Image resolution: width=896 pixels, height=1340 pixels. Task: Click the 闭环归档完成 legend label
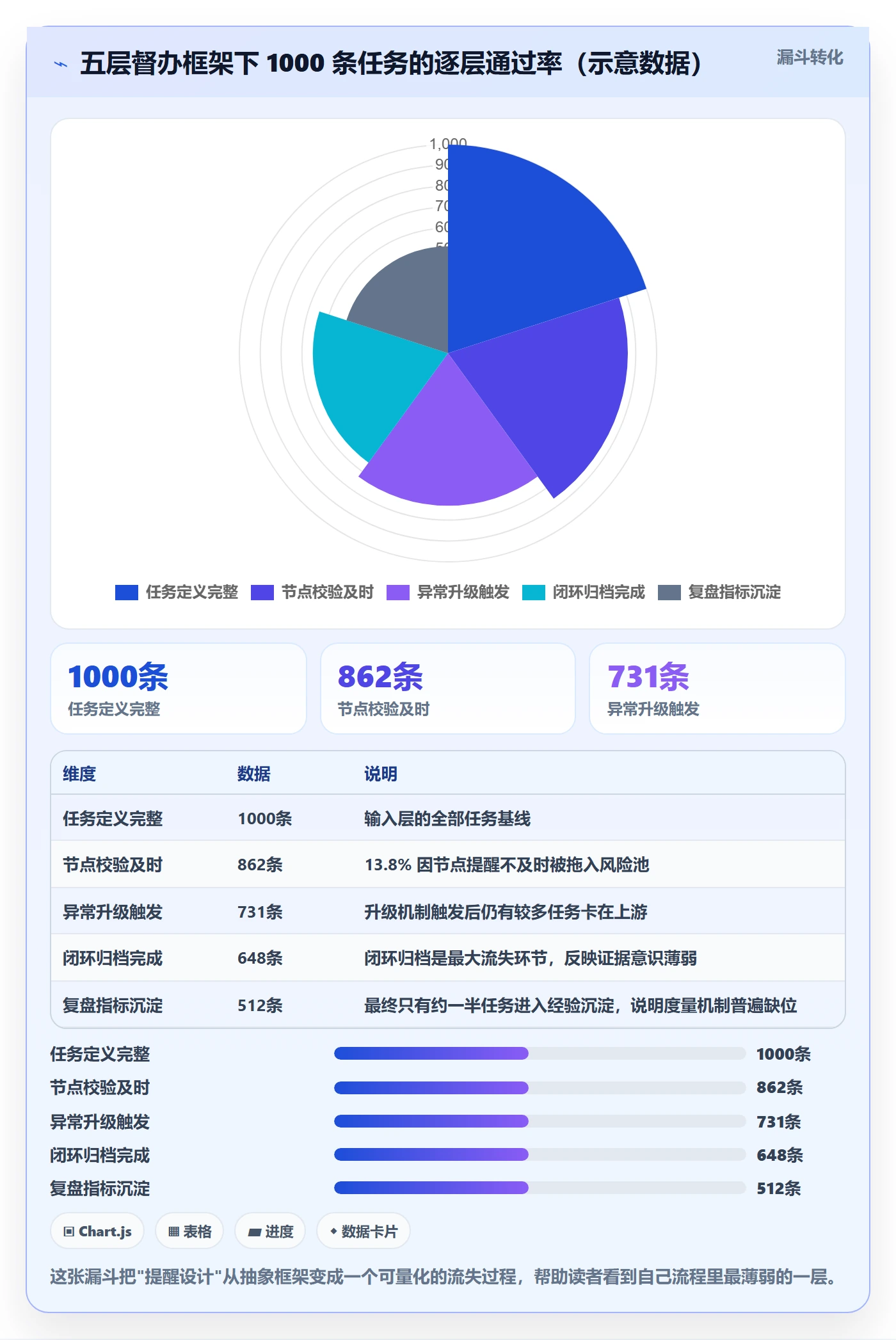coord(599,593)
